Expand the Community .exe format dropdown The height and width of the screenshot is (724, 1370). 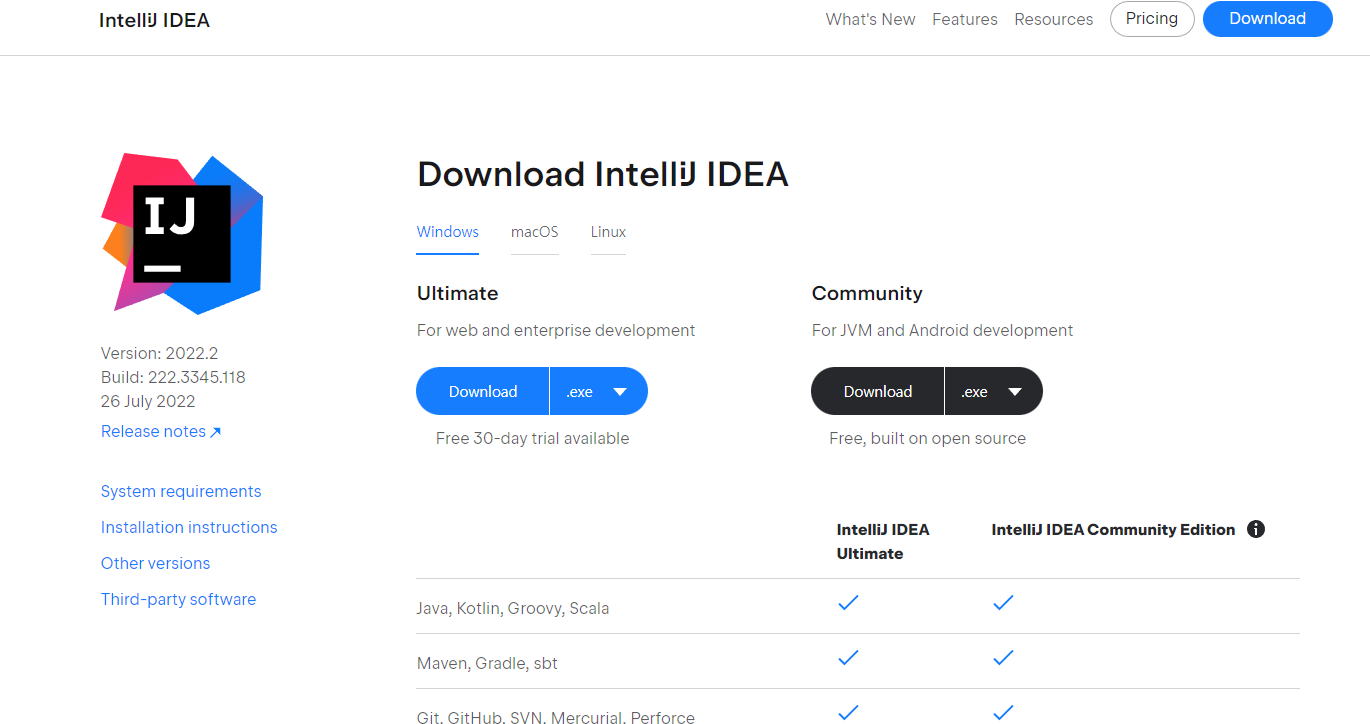pos(994,391)
